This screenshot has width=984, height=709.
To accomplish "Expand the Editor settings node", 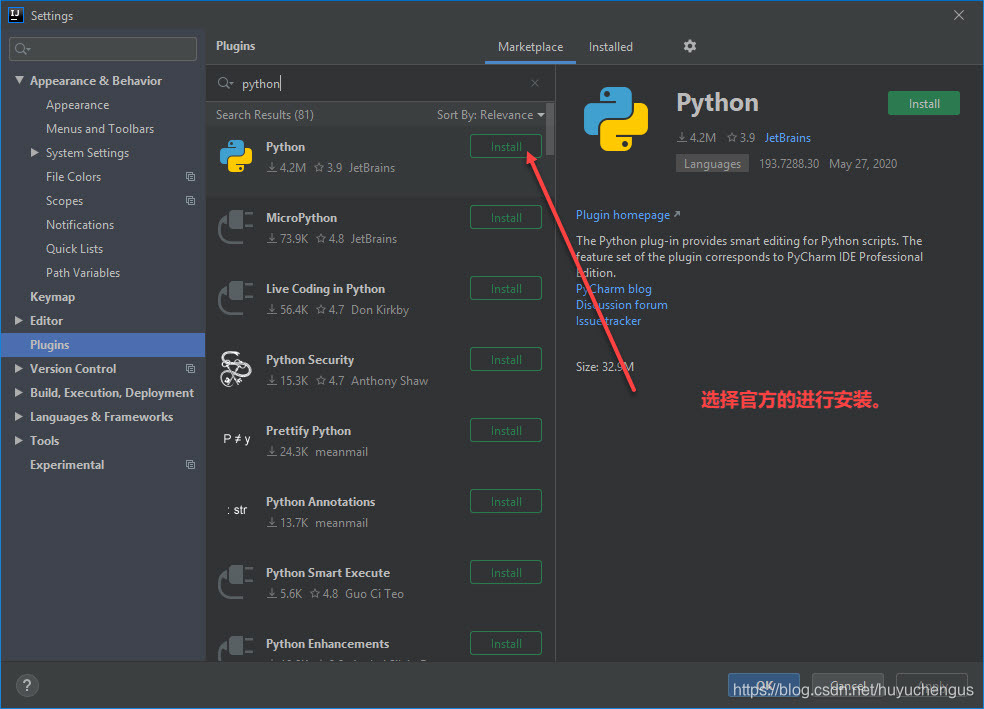I will click(x=19, y=321).
